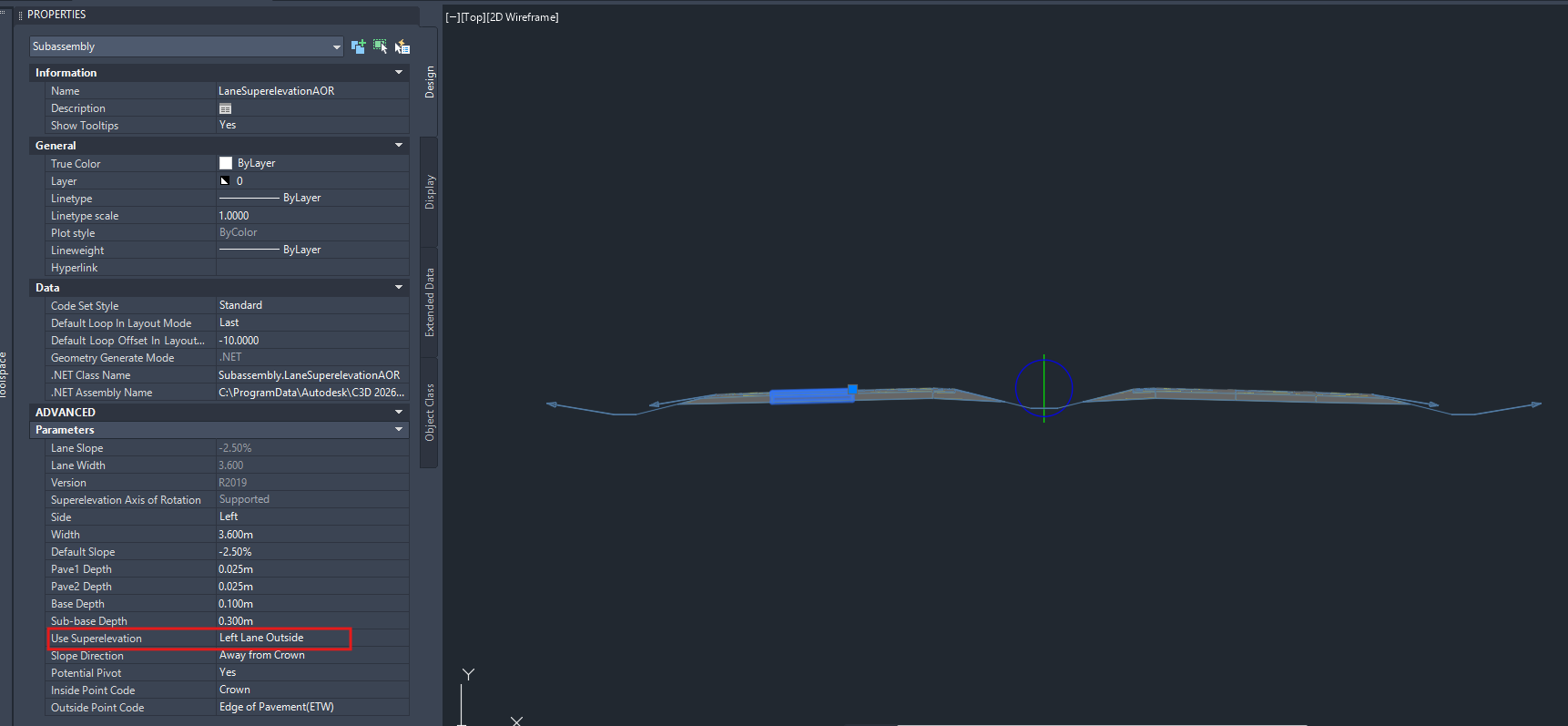Toggle the Show Tooltips Yes value

[312, 125]
